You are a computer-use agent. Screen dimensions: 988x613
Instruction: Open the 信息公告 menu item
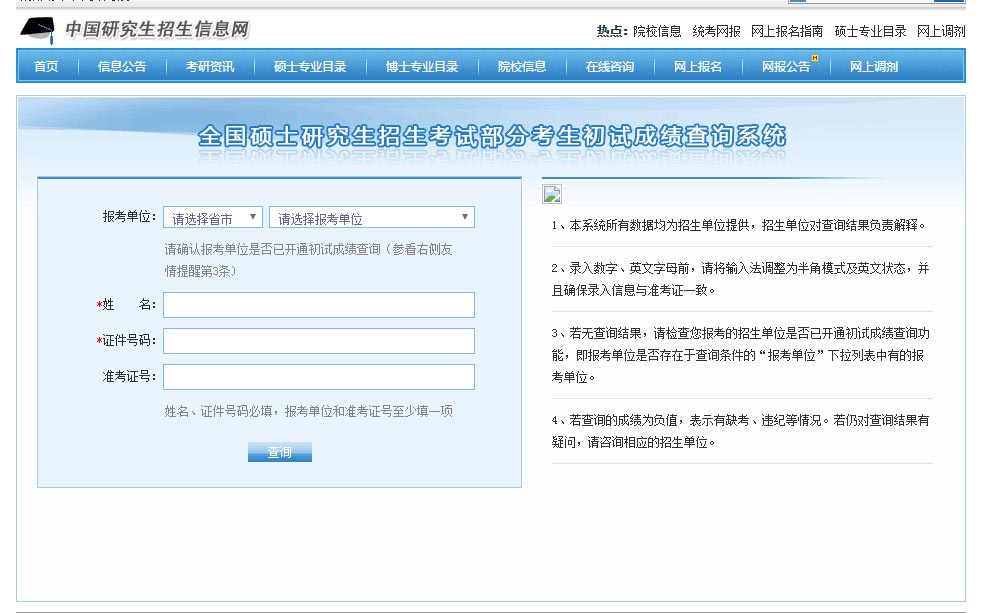click(x=122, y=67)
